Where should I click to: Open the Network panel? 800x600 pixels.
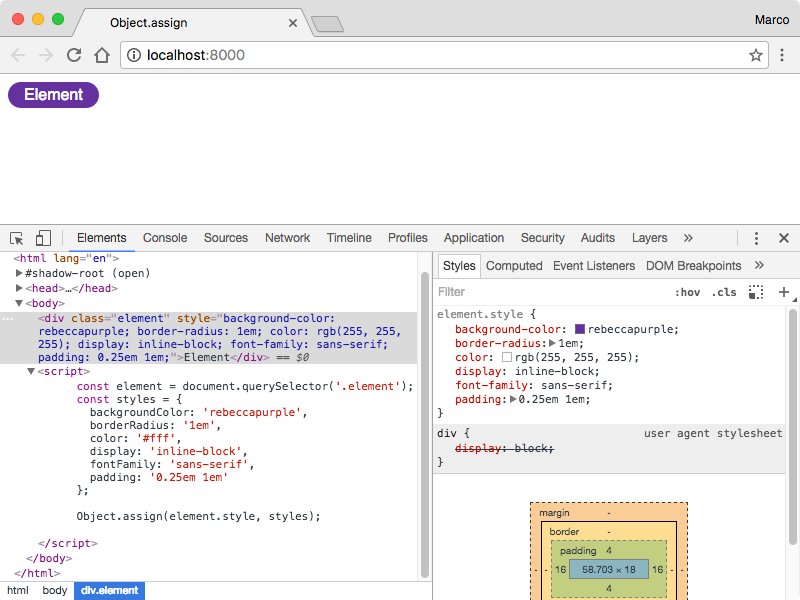287,238
